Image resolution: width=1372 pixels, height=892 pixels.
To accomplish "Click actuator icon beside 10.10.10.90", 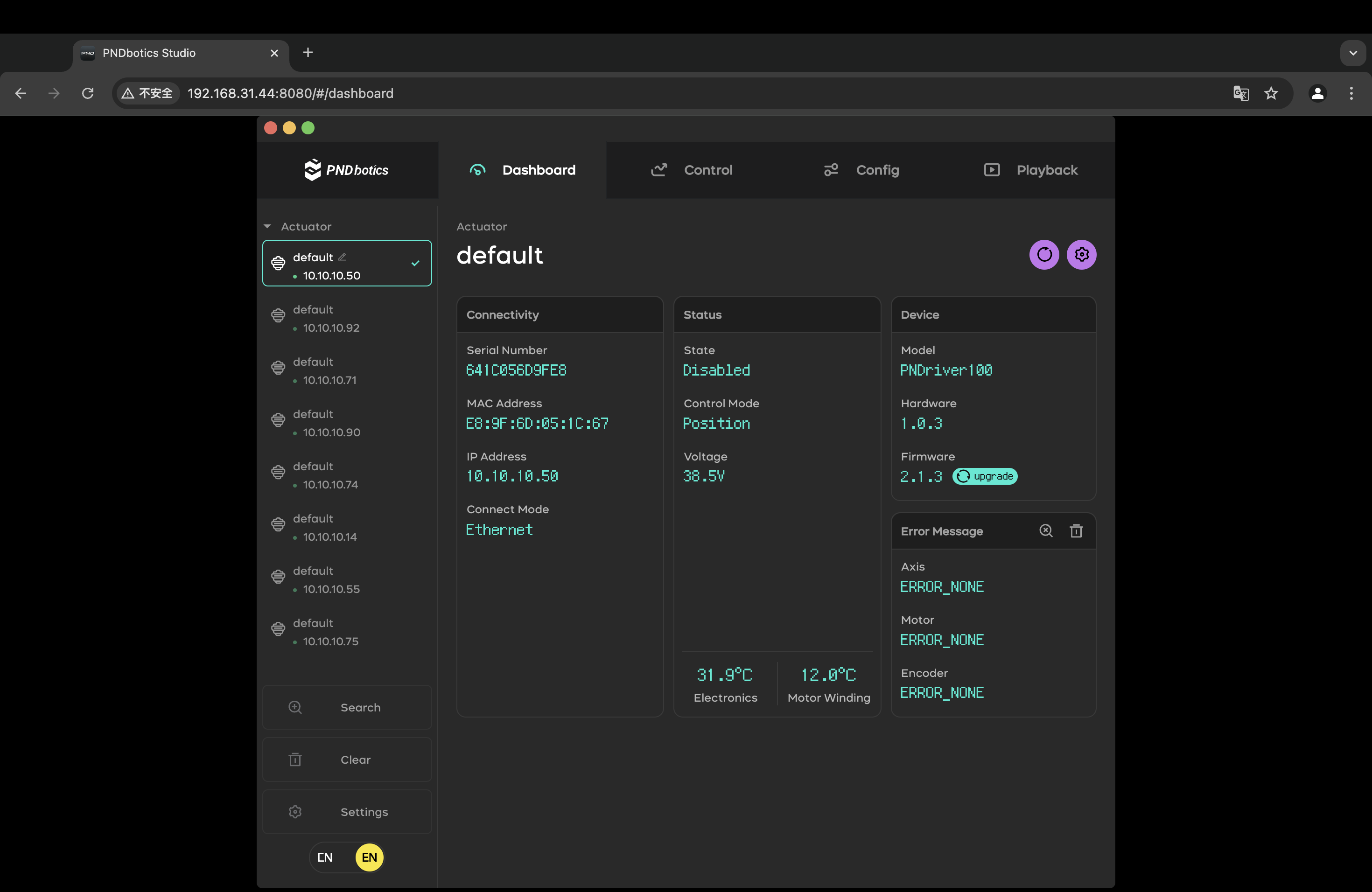I will coord(278,420).
